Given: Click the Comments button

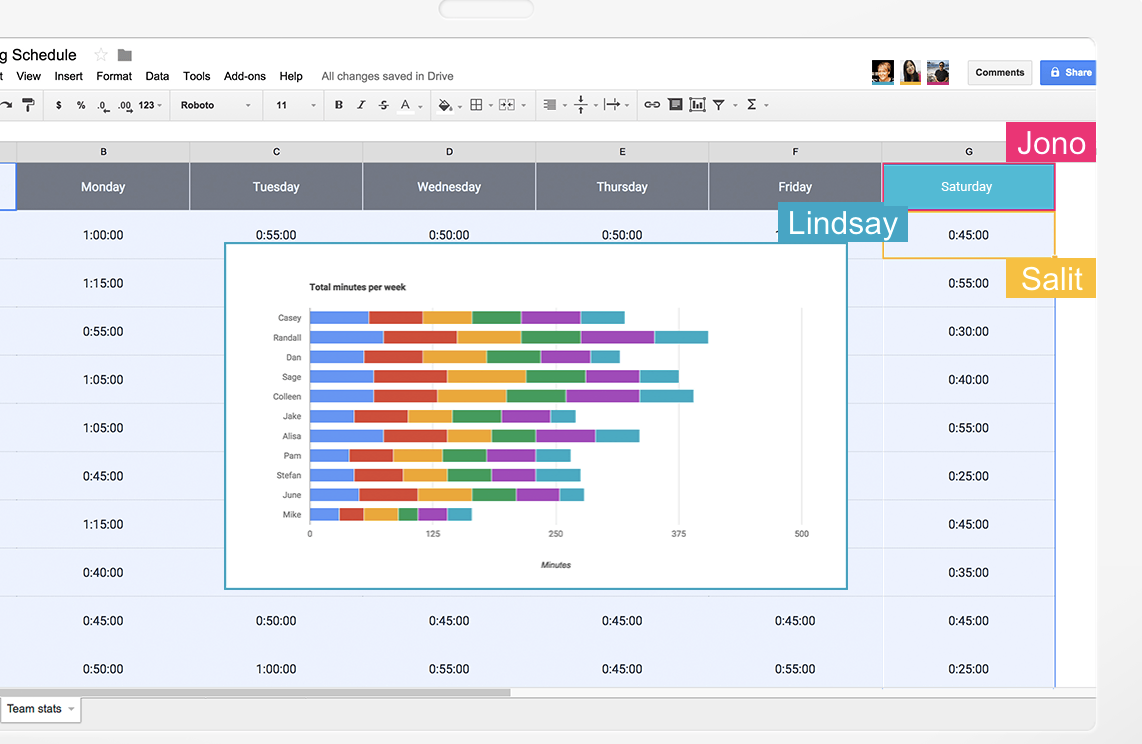Looking at the screenshot, I should point(1000,72).
